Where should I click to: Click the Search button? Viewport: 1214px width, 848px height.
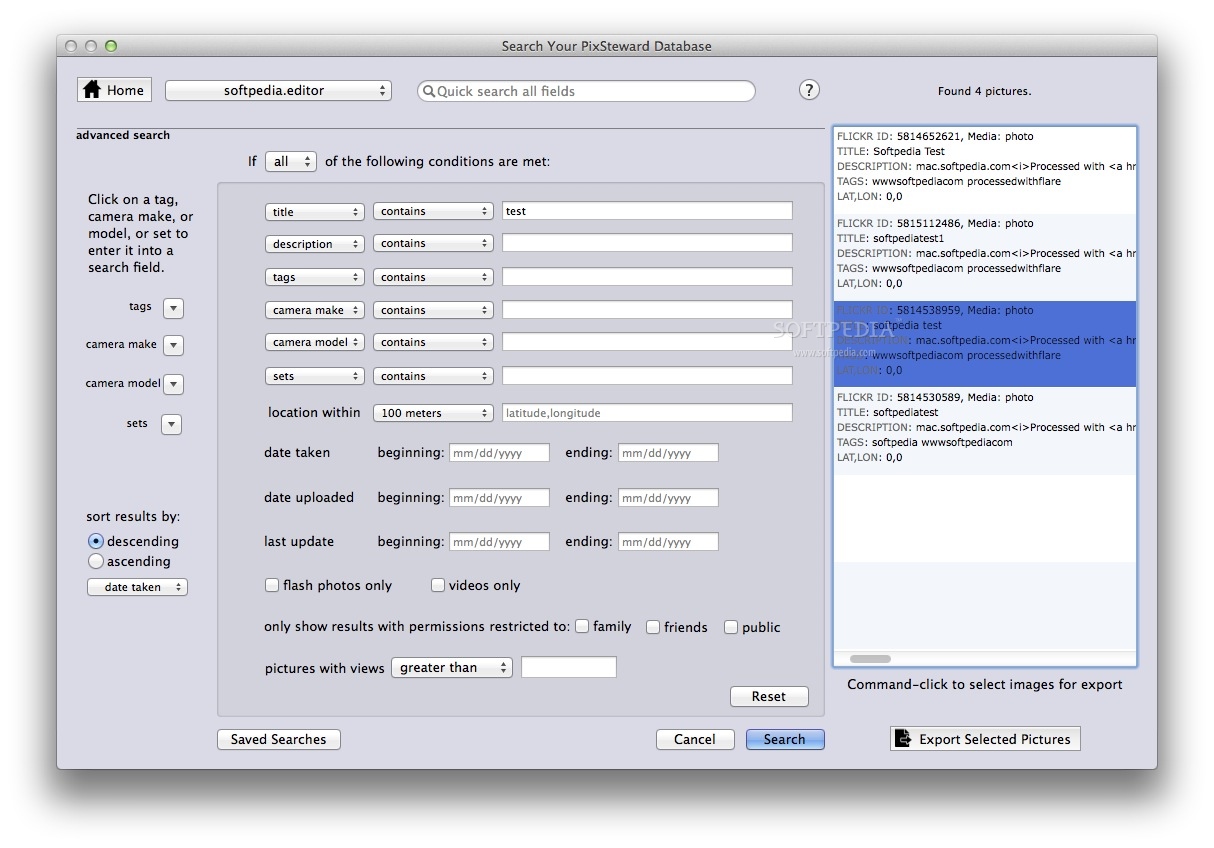(x=785, y=739)
